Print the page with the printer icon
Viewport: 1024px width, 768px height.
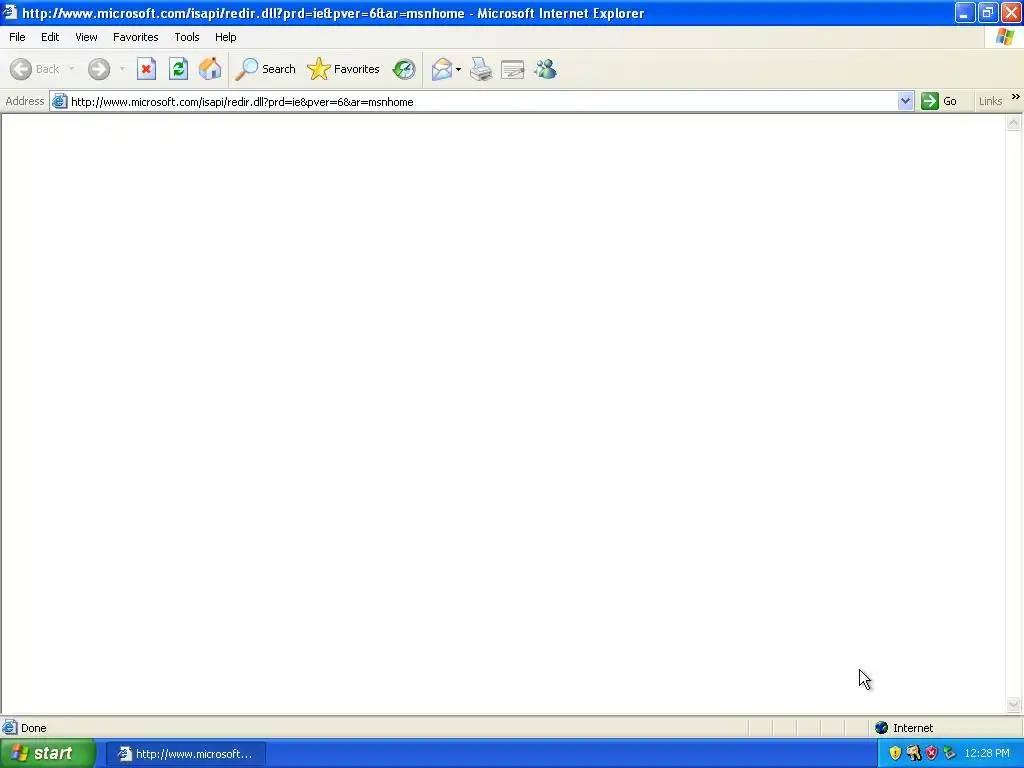(481, 69)
